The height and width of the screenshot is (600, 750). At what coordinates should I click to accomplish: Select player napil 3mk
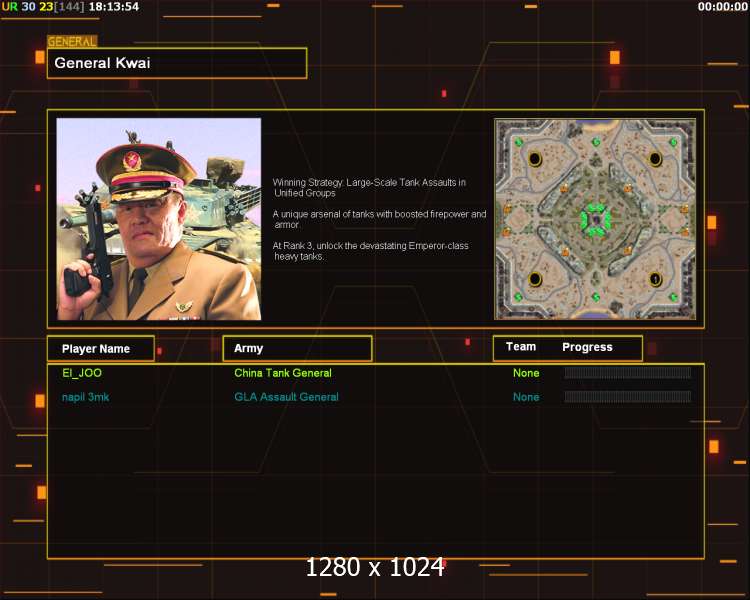(86, 397)
